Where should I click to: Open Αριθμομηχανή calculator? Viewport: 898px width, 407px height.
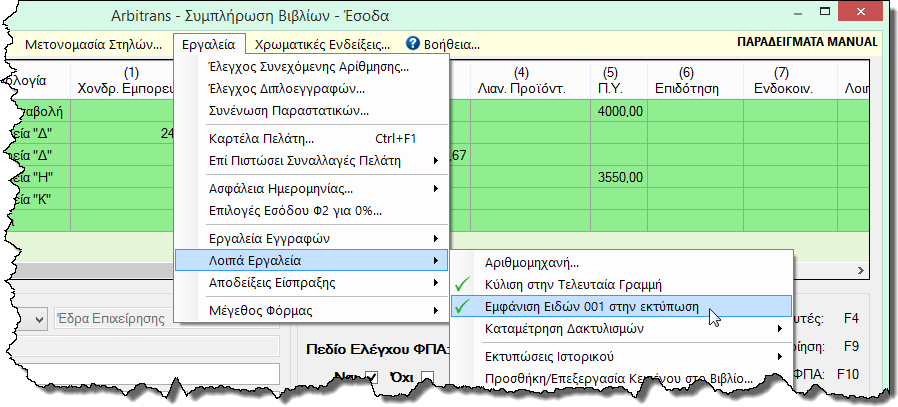click(621, 263)
